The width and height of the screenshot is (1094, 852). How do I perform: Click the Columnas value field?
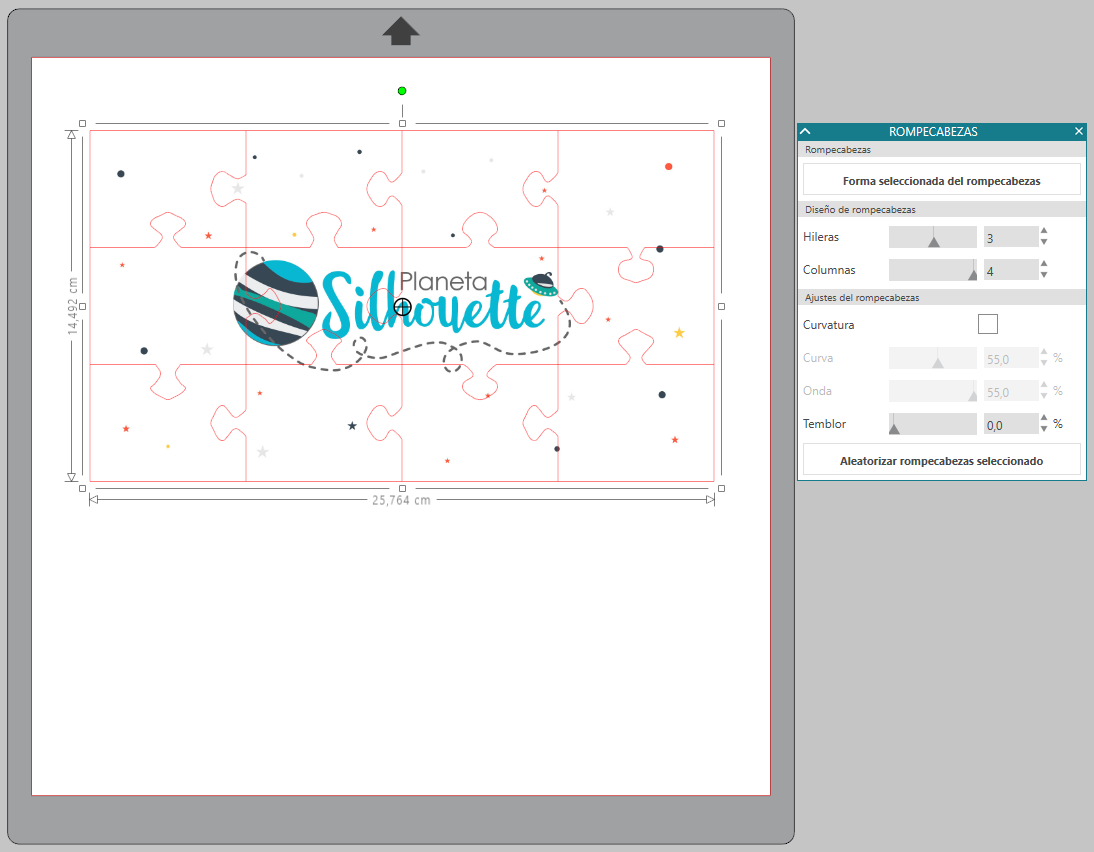pyautogui.click(x=1010, y=270)
